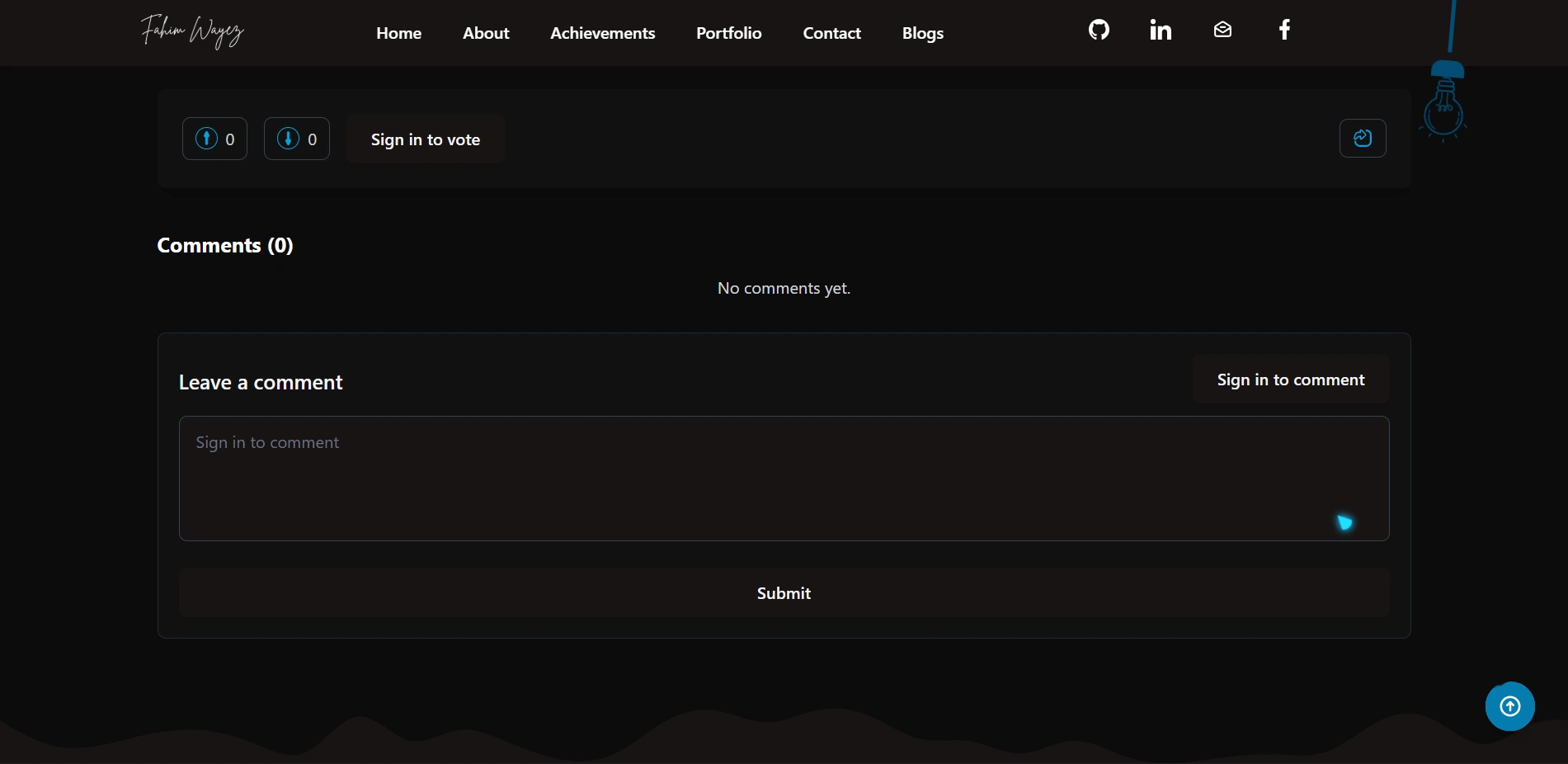This screenshot has width=1568, height=764.
Task: Click the Sign in to vote button
Action: 425,139
